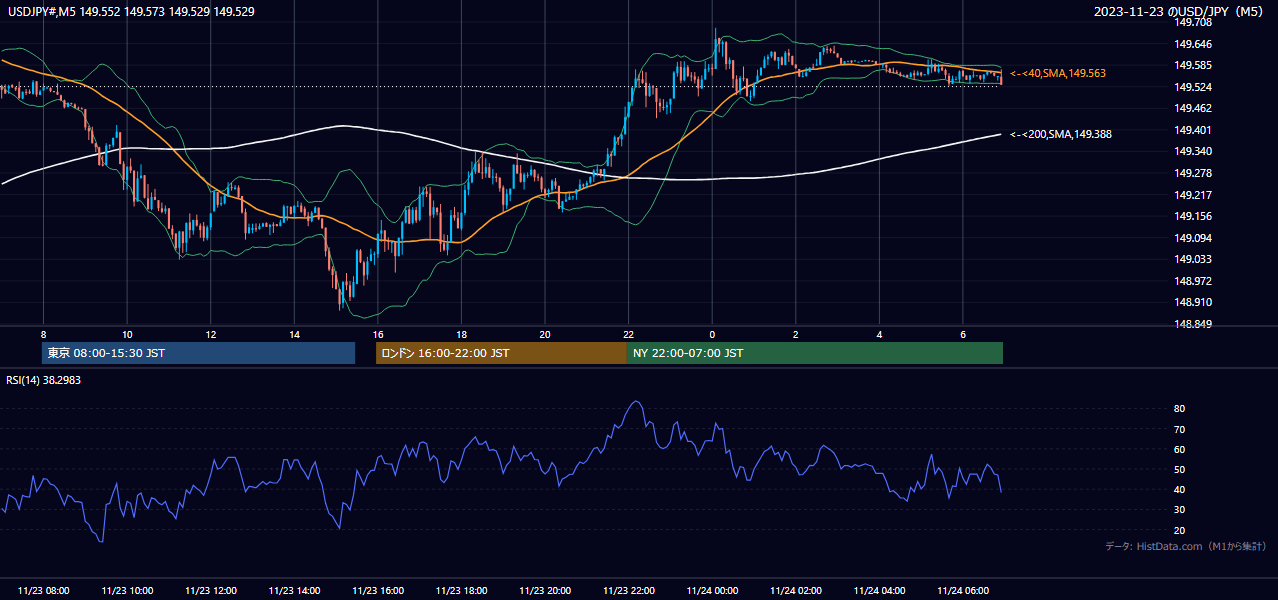The image size is (1278, 600).
Task: Click RSI scale value 70
Action: click(x=1180, y=429)
